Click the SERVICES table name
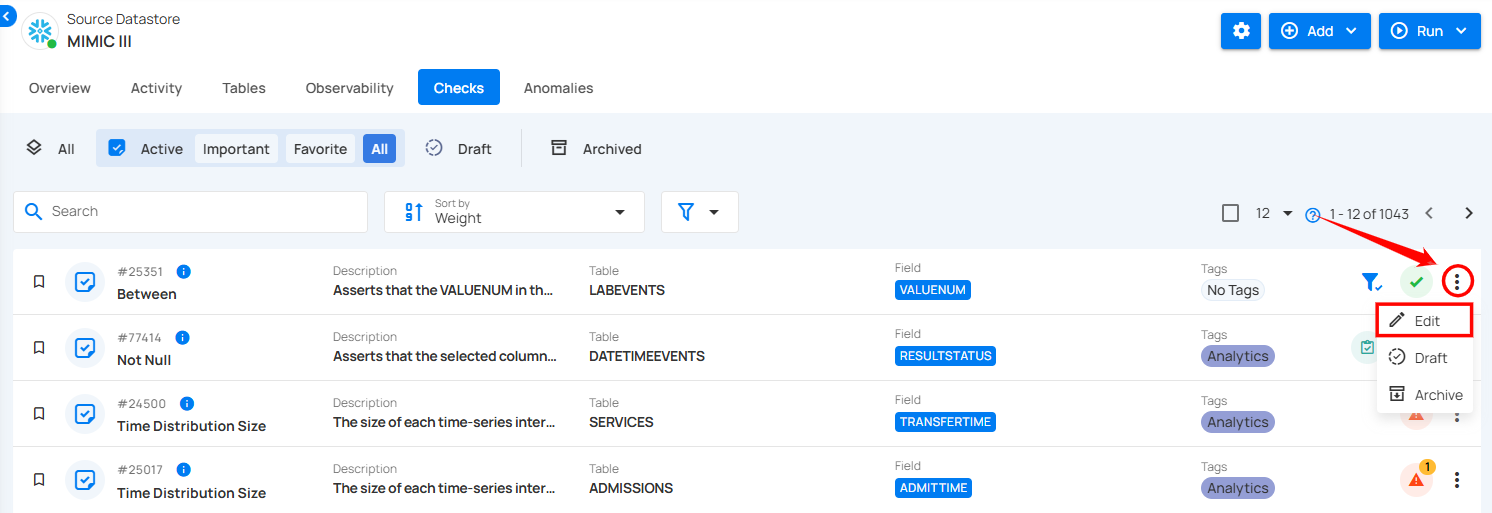1492x513 pixels. [621, 422]
